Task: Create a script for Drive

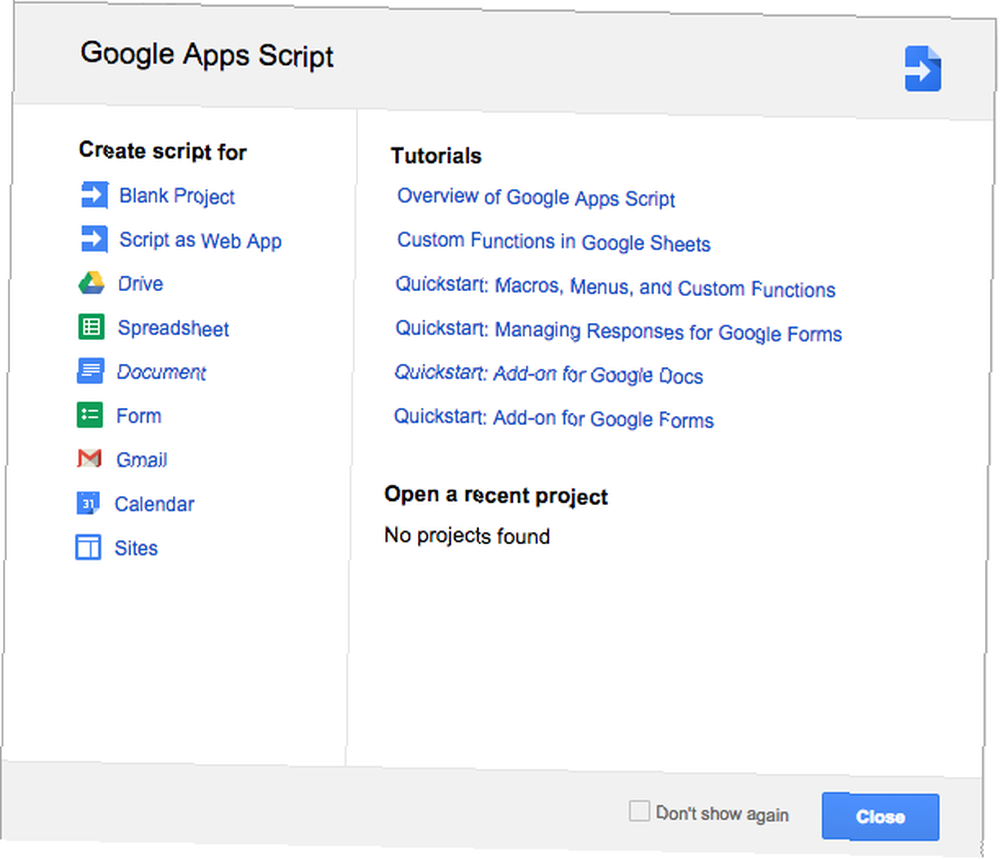Action: [140, 284]
